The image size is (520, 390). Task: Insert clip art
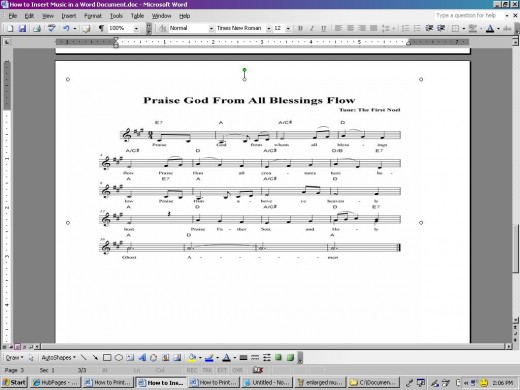[x=165, y=357]
